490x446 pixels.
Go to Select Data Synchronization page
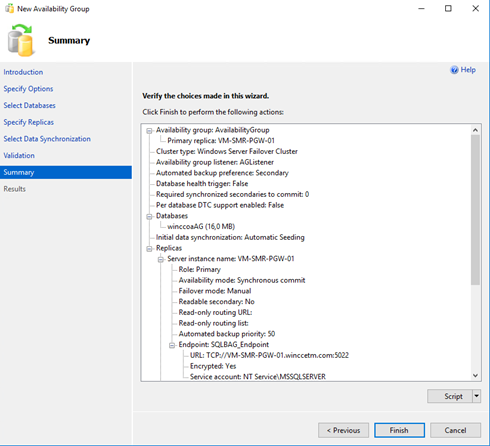point(47,139)
